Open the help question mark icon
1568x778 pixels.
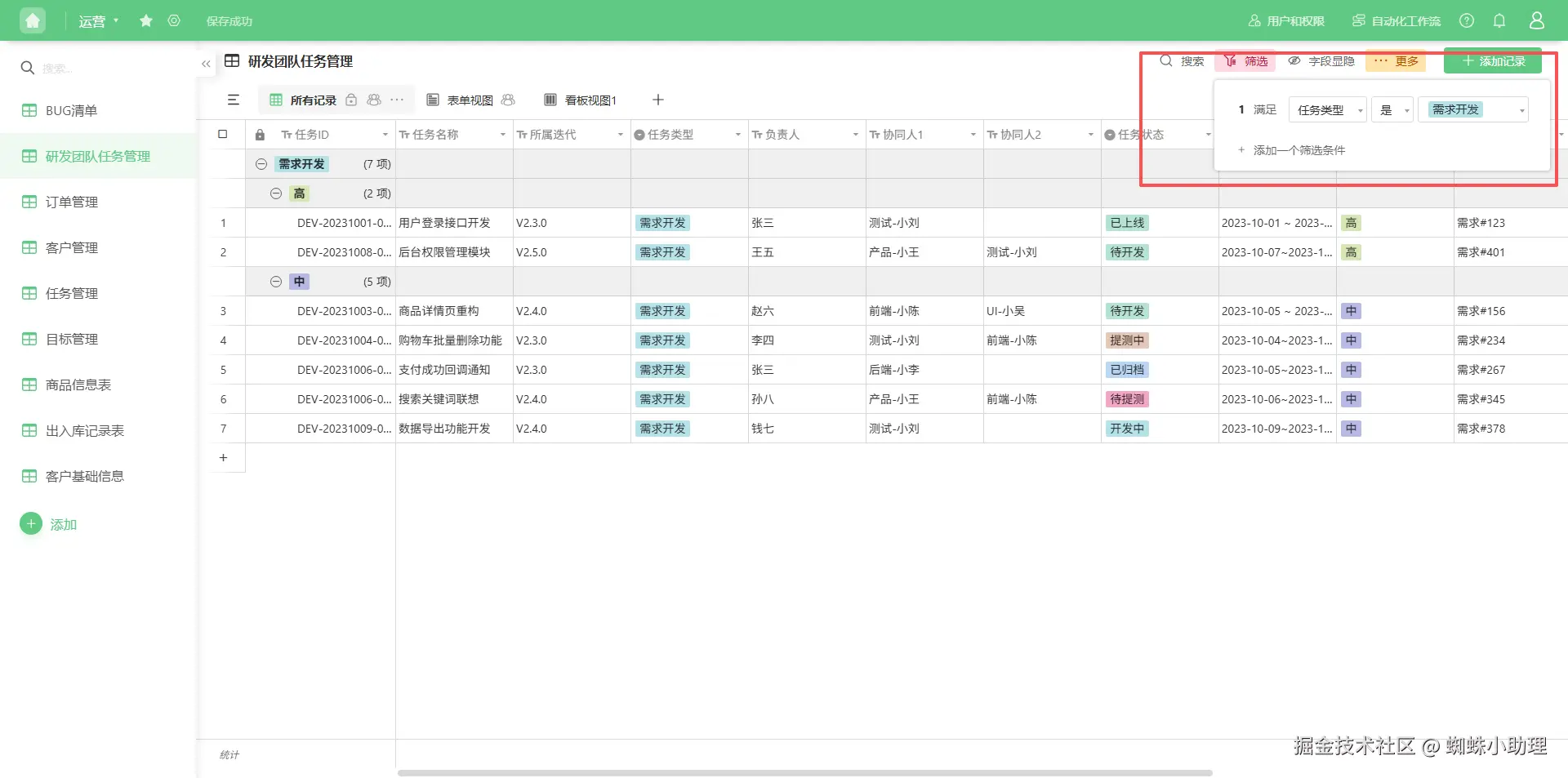point(1467,20)
